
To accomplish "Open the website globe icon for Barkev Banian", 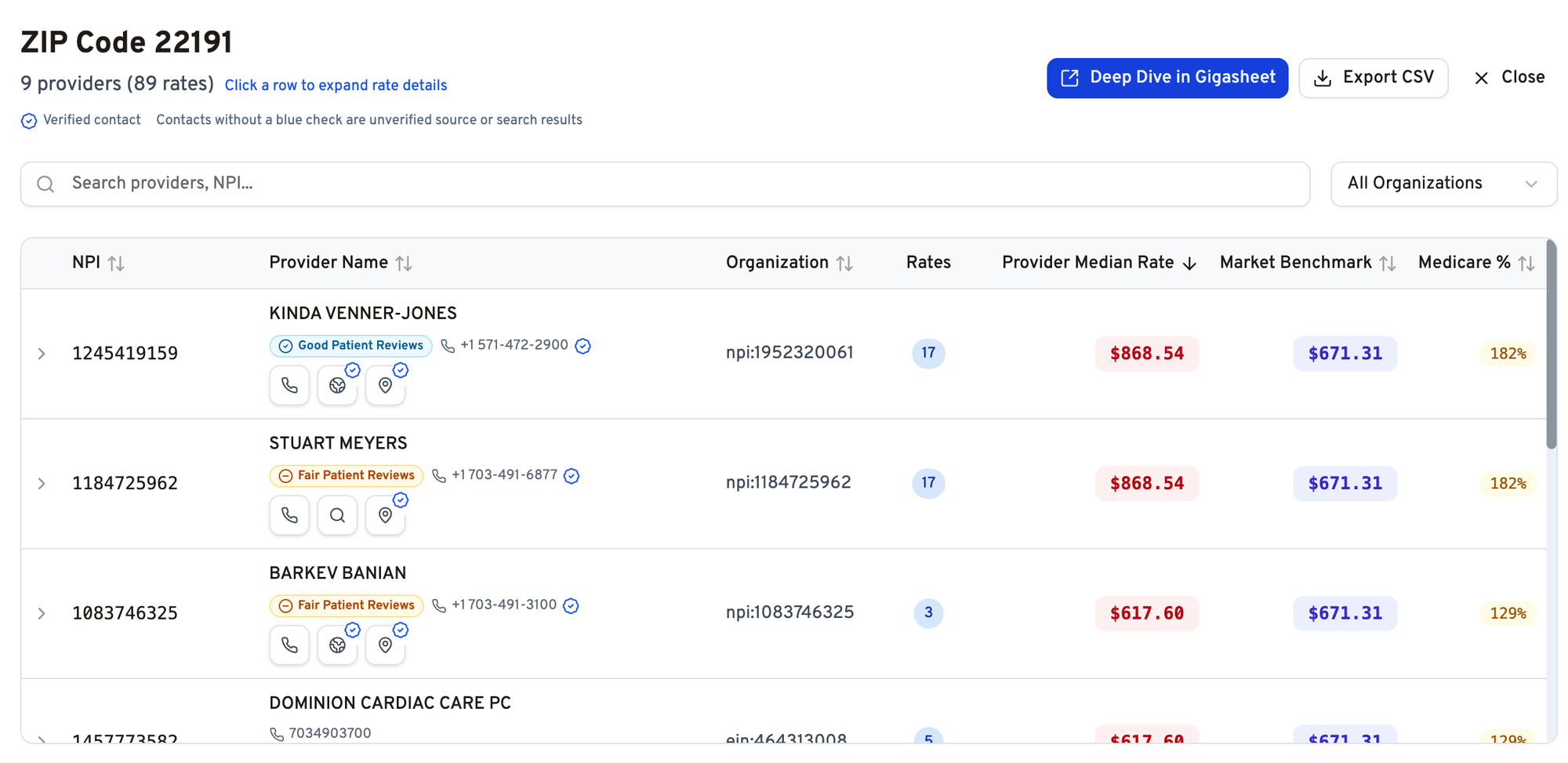I will [x=337, y=645].
